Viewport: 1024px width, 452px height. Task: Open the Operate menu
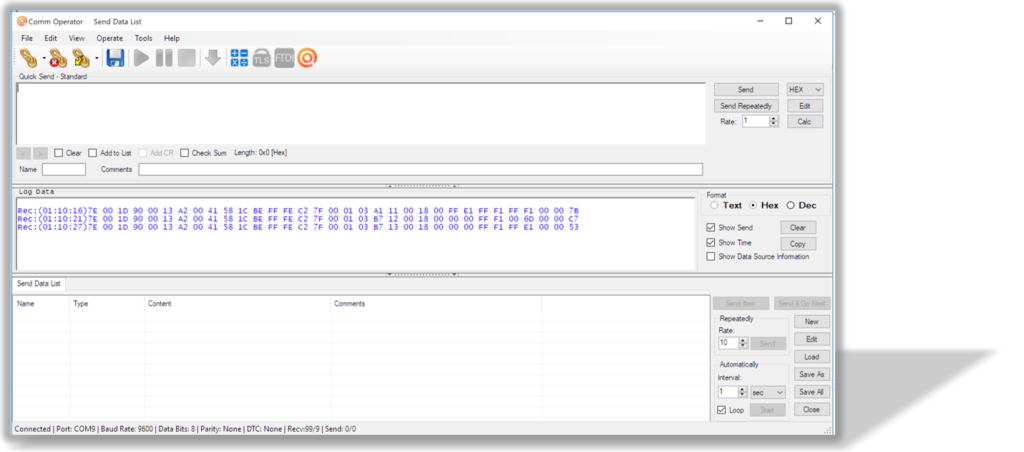coord(110,38)
